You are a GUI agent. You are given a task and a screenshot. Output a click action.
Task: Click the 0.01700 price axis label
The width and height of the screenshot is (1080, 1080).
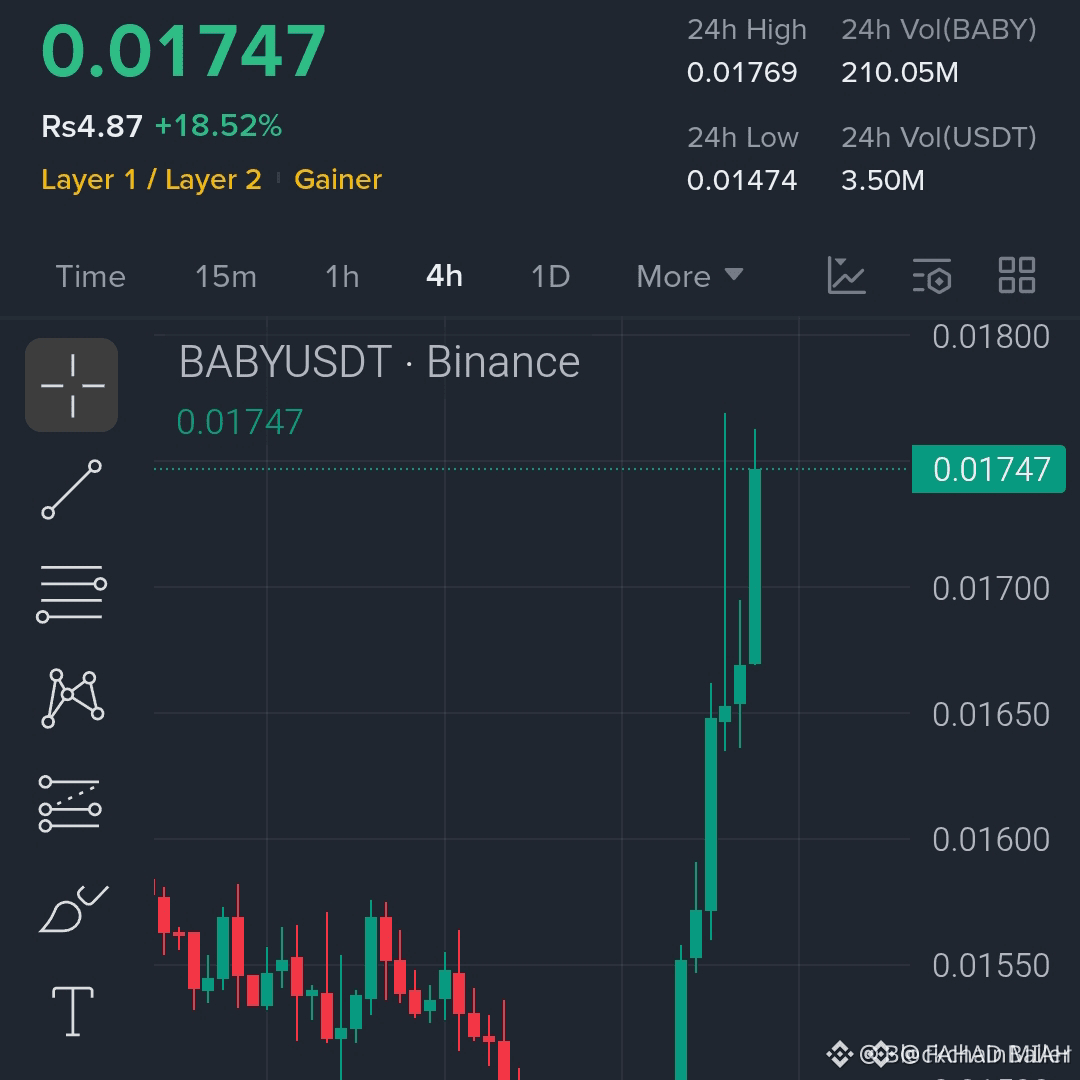(990, 589)
